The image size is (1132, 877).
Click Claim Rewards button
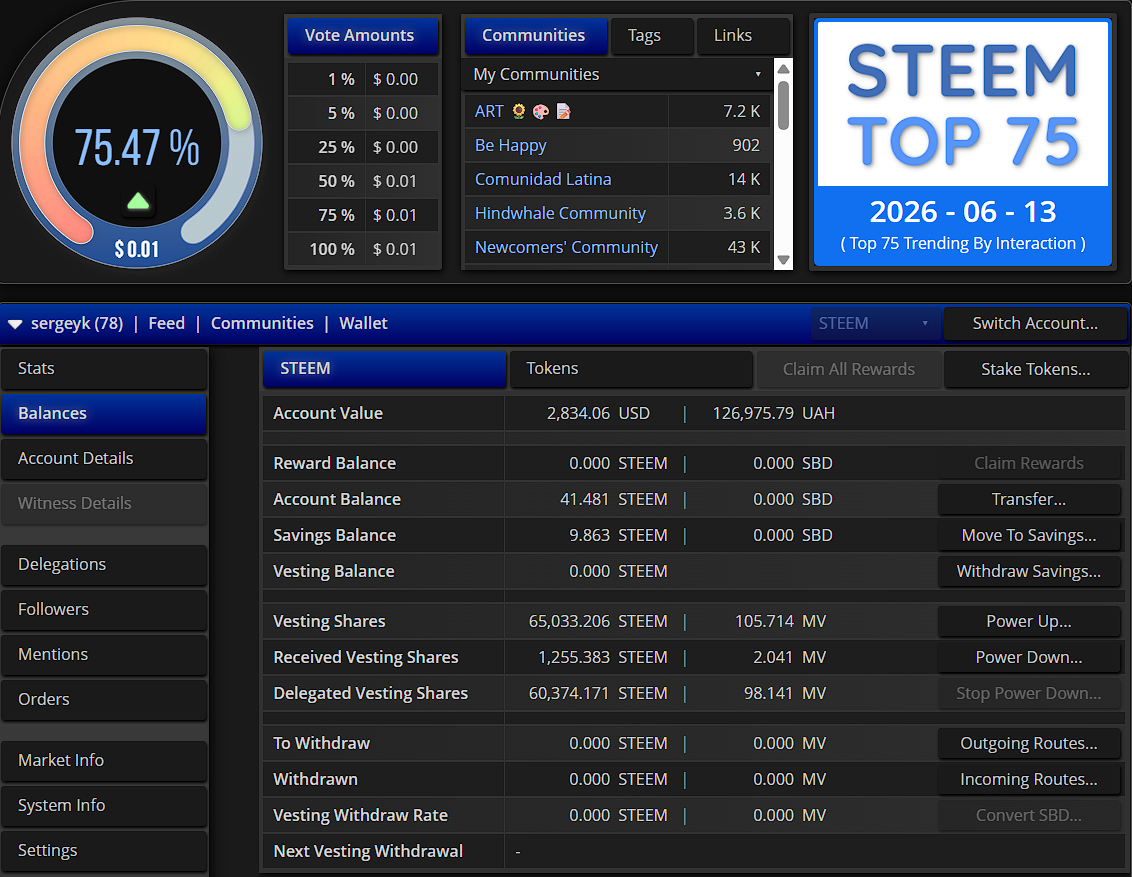tap(1029, 463)
